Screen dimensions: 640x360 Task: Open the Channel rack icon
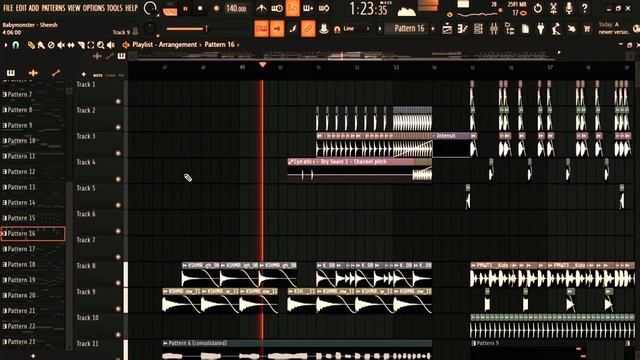coord(478,29)
